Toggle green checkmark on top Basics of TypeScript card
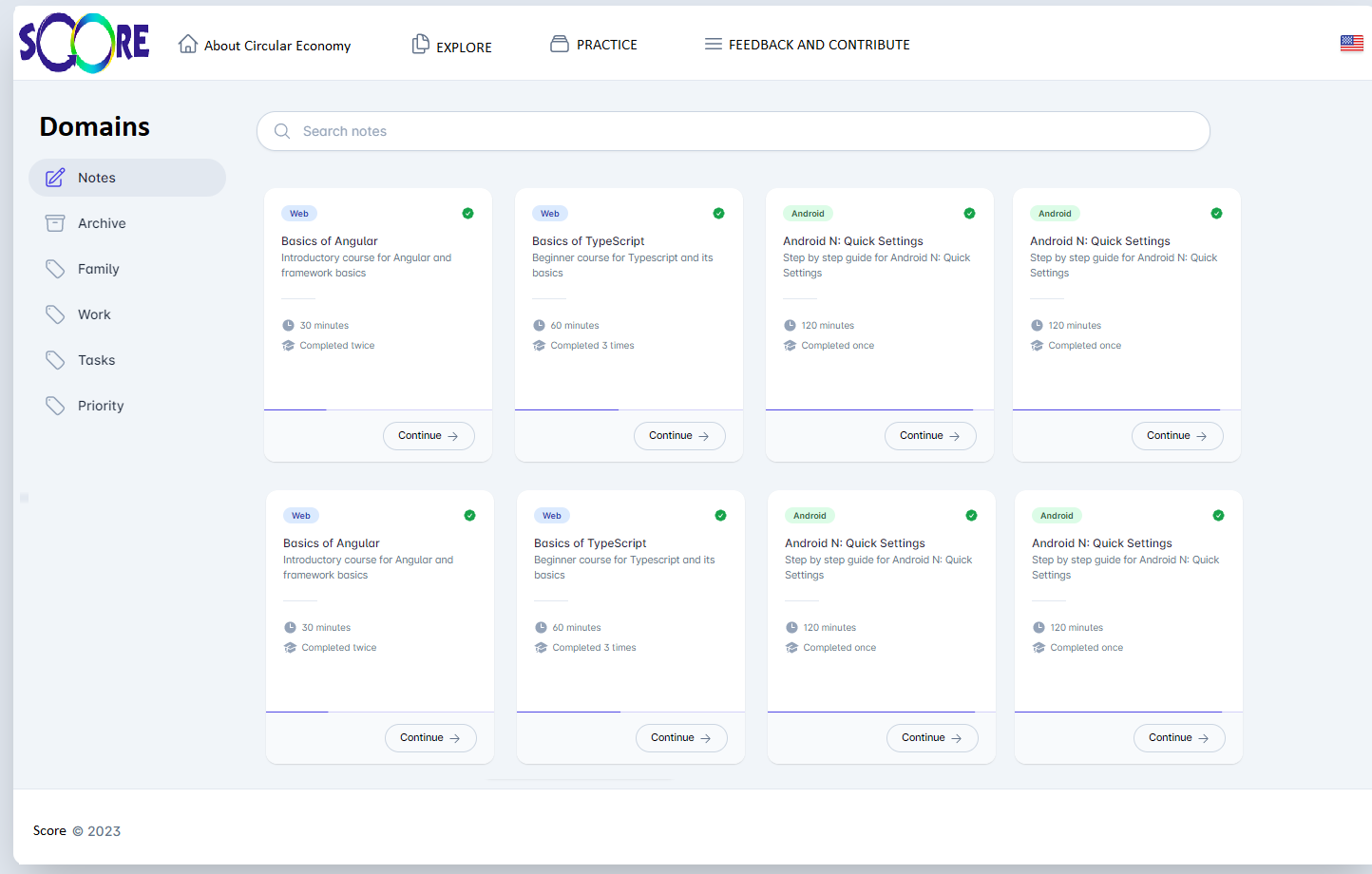1372x874 pixels. (x=718, y=214)
